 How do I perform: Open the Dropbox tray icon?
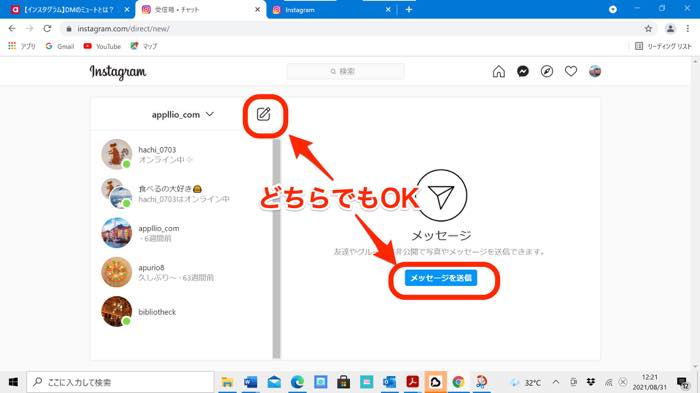(591, 382)
